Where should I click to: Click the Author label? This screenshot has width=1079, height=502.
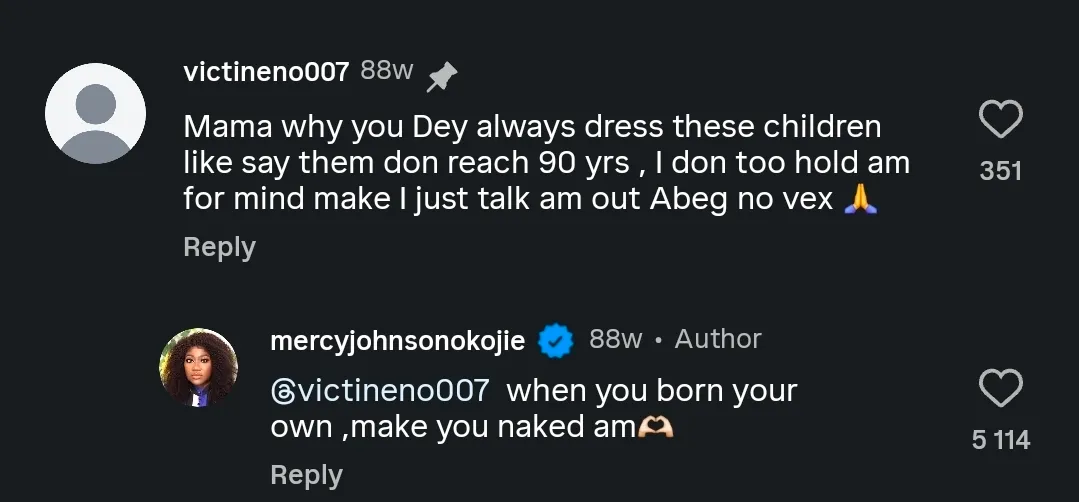click(x=717, y=340)
